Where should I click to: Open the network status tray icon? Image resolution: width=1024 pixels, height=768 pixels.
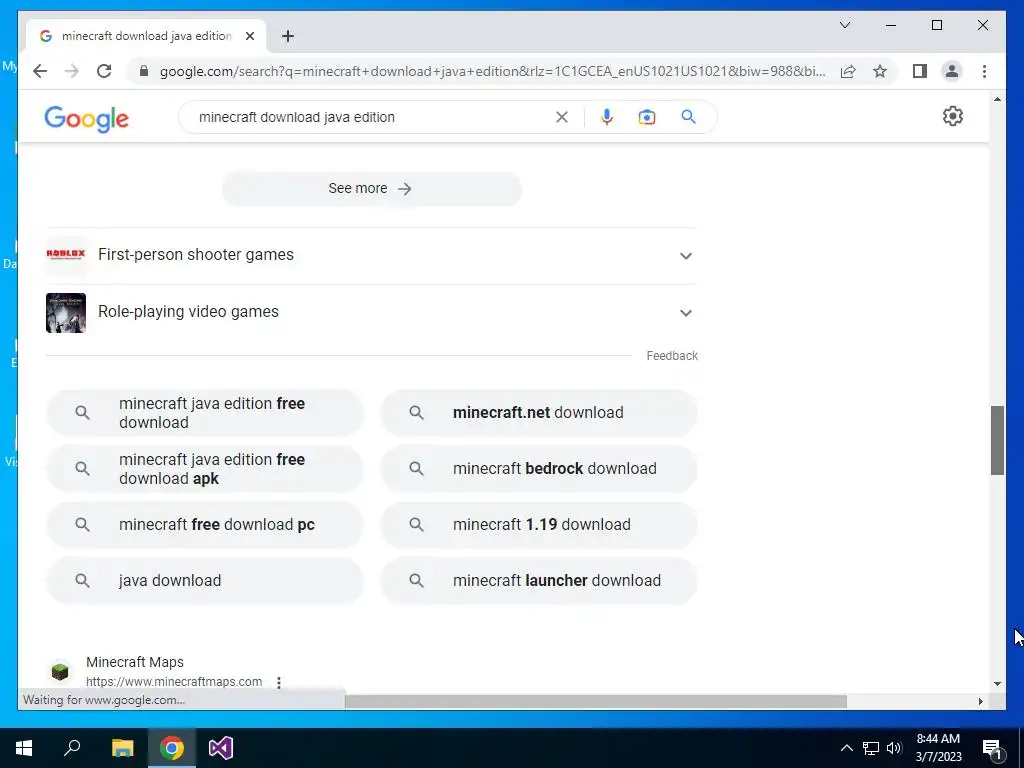(871, 748)
